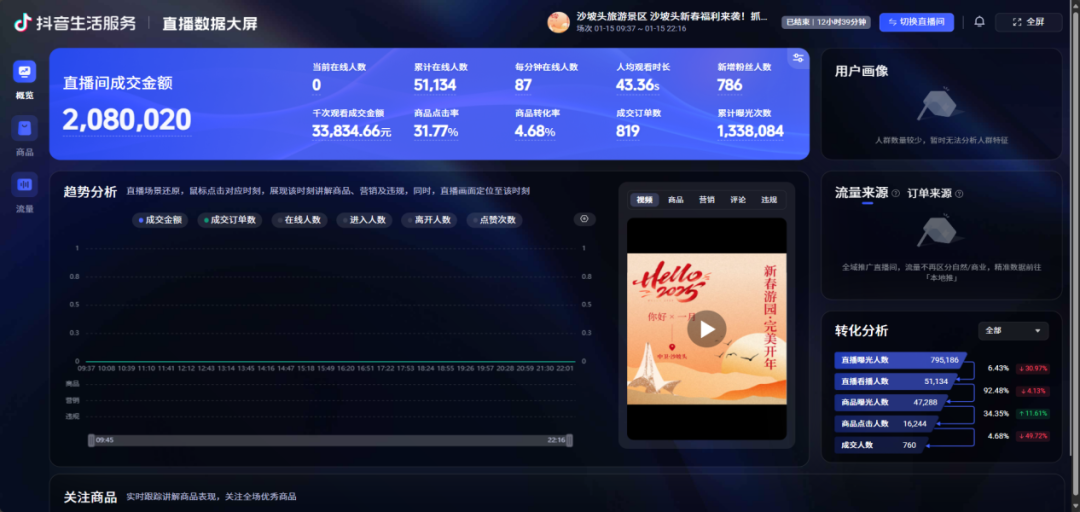The height and width of the screenshot is (512, 1080).
Task: Click the 切换直播间 button
Action: point(918,22)
